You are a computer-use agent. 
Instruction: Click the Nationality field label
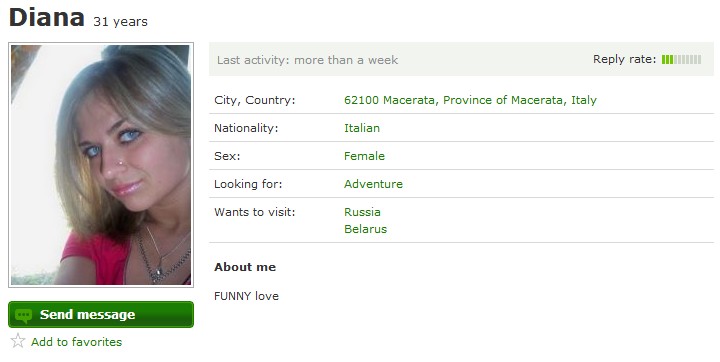tap(246, 128)
